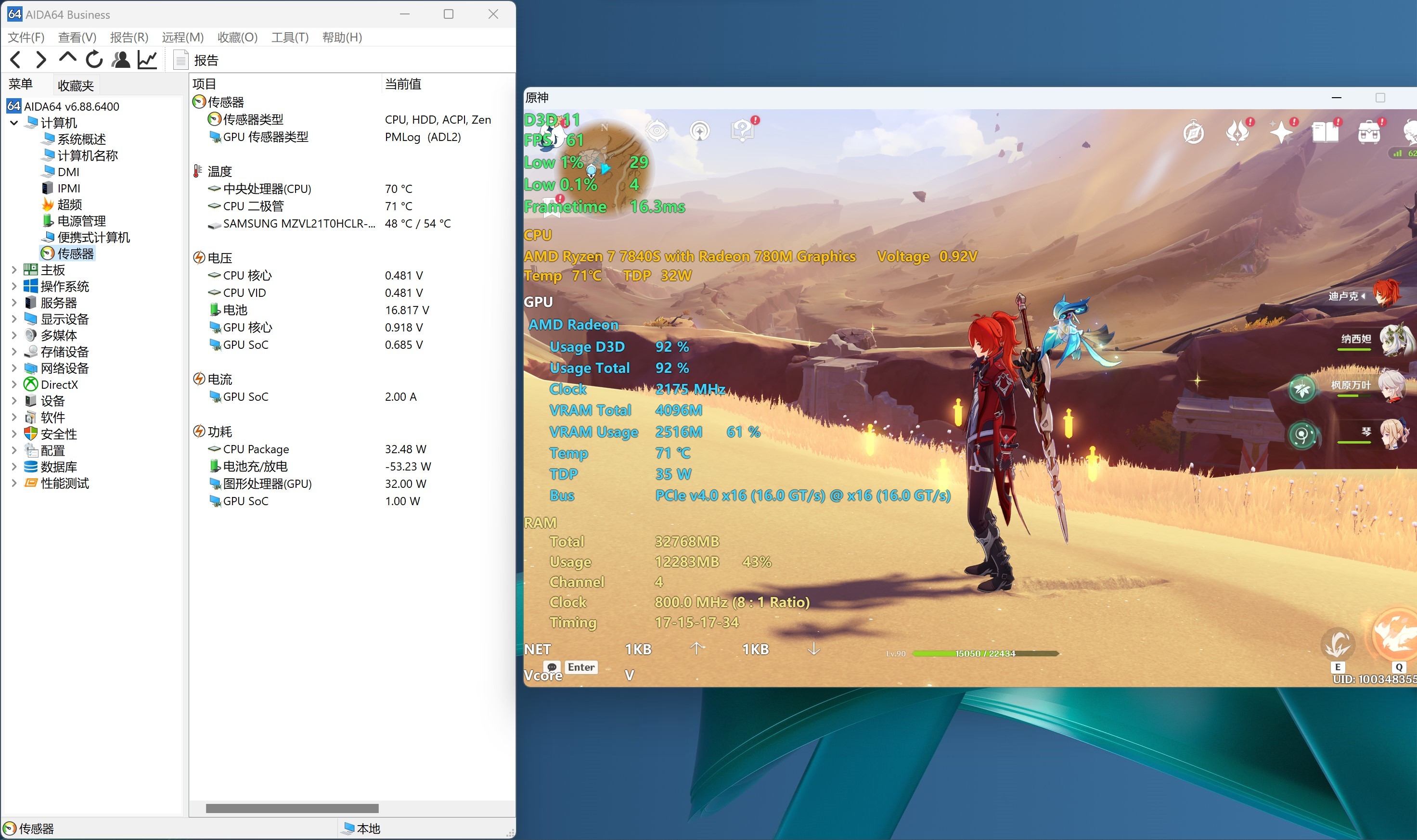
Task: Select the 超频 overclock tree item
Action: pyautogui.click(x=69, y=205)
